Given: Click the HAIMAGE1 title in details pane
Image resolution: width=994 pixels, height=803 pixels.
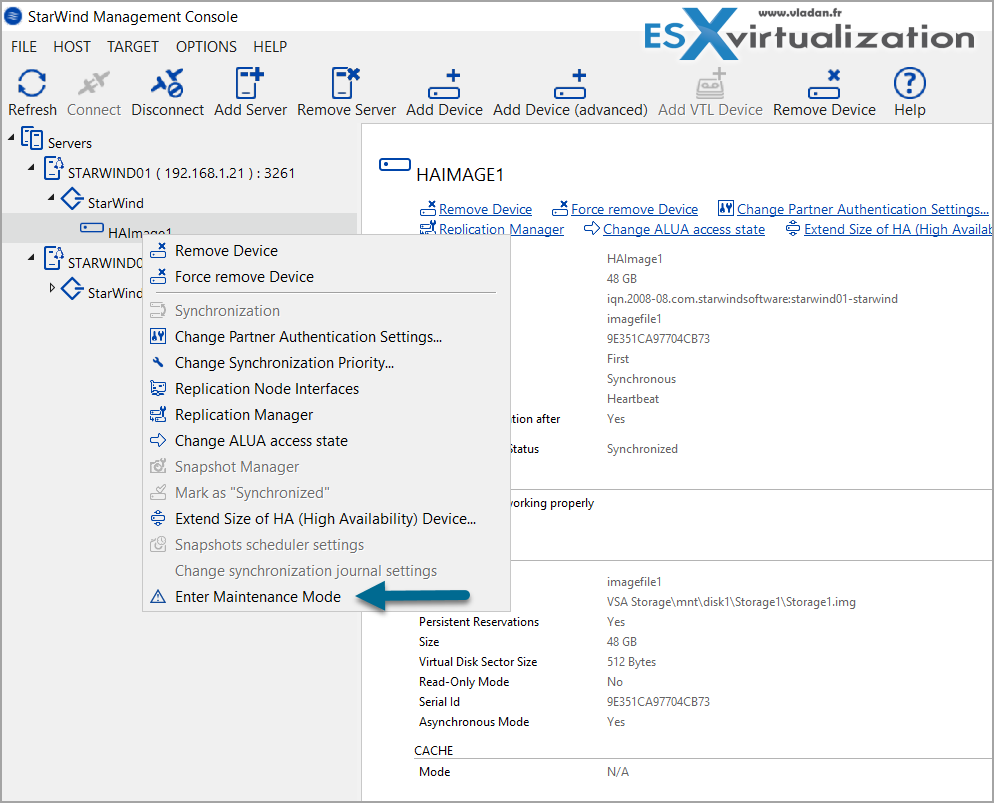Looking at the screenshot, I should [x=460, y=175].
